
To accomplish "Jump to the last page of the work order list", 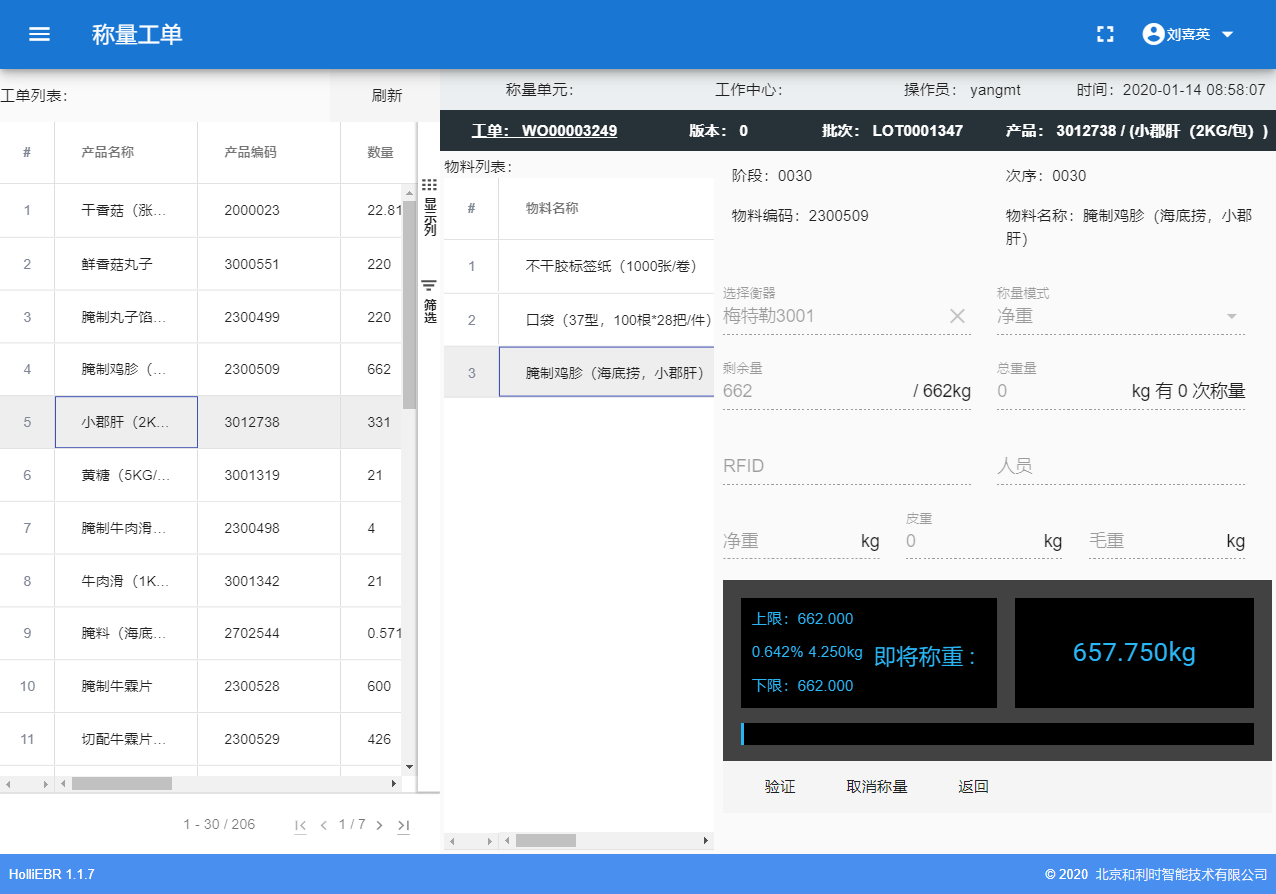I will click(404, 824).
